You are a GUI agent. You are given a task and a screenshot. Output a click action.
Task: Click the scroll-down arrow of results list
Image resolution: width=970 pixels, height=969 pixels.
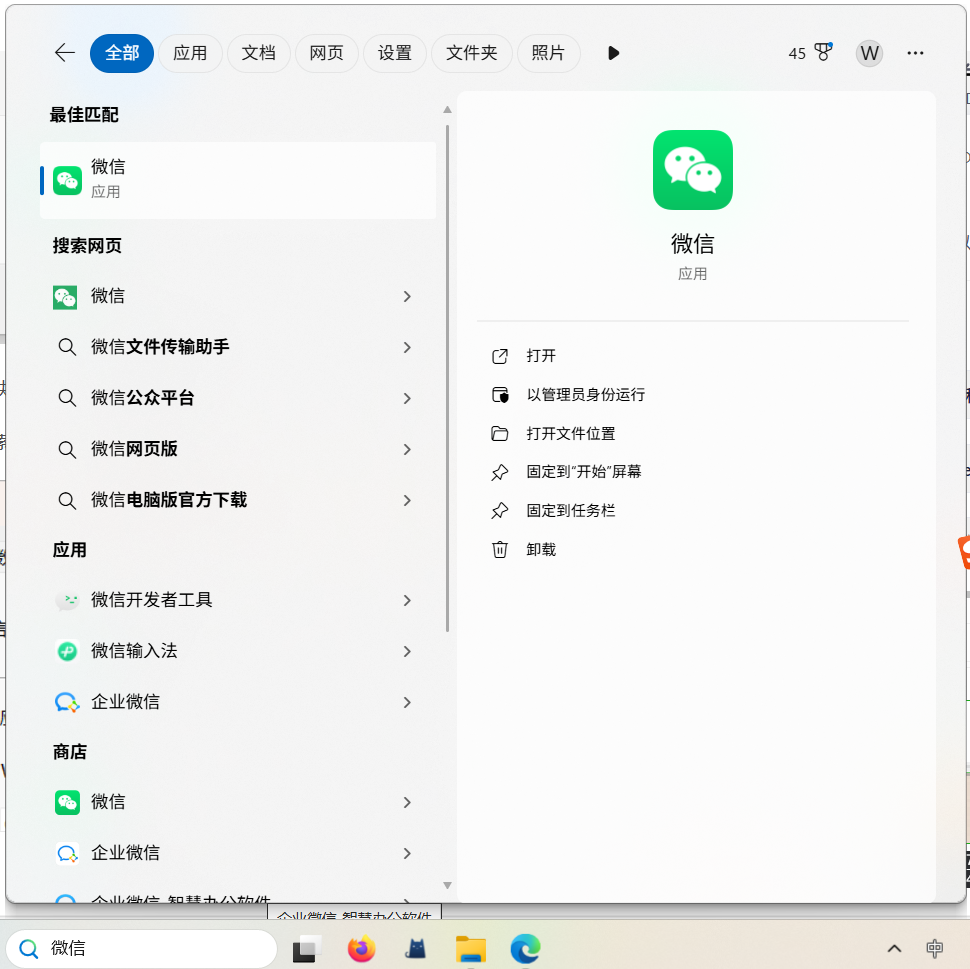[447, 885]
